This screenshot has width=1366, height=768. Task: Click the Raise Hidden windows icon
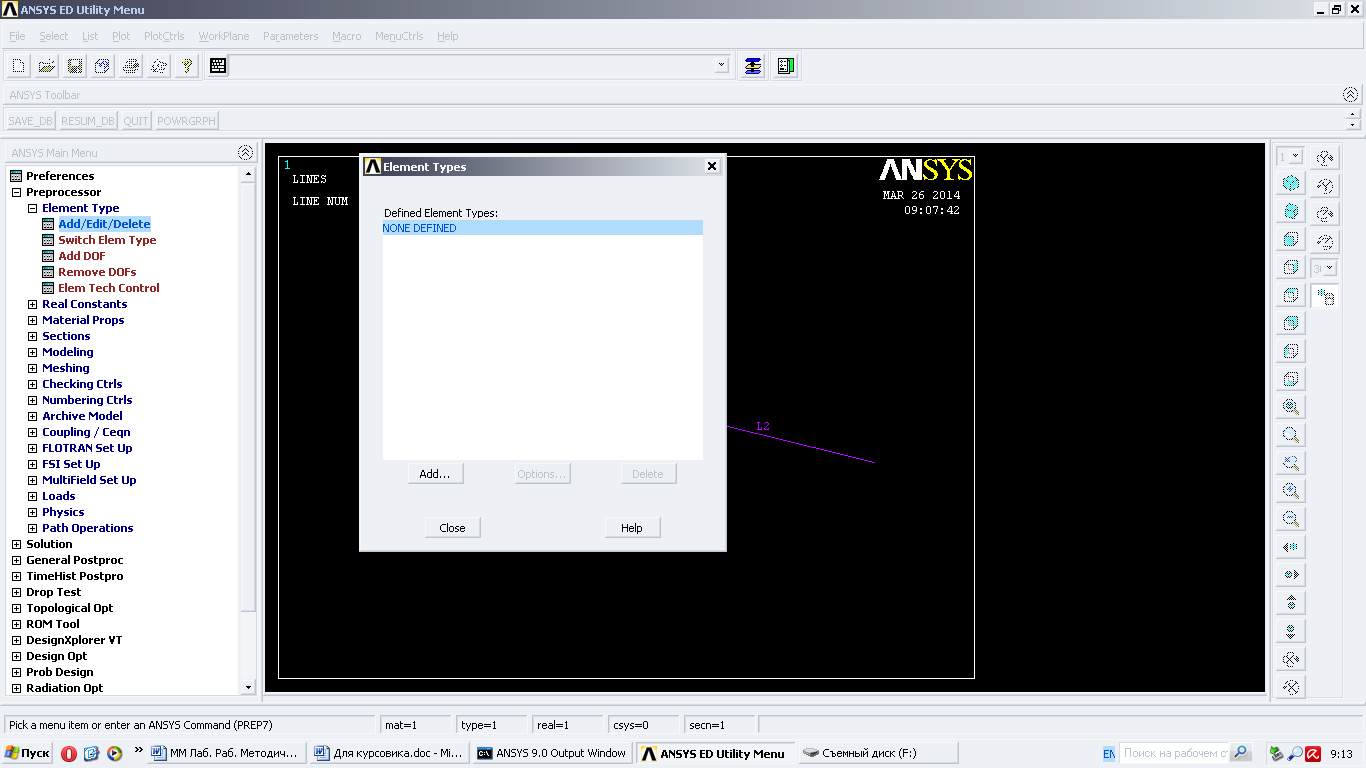[753, 66]
